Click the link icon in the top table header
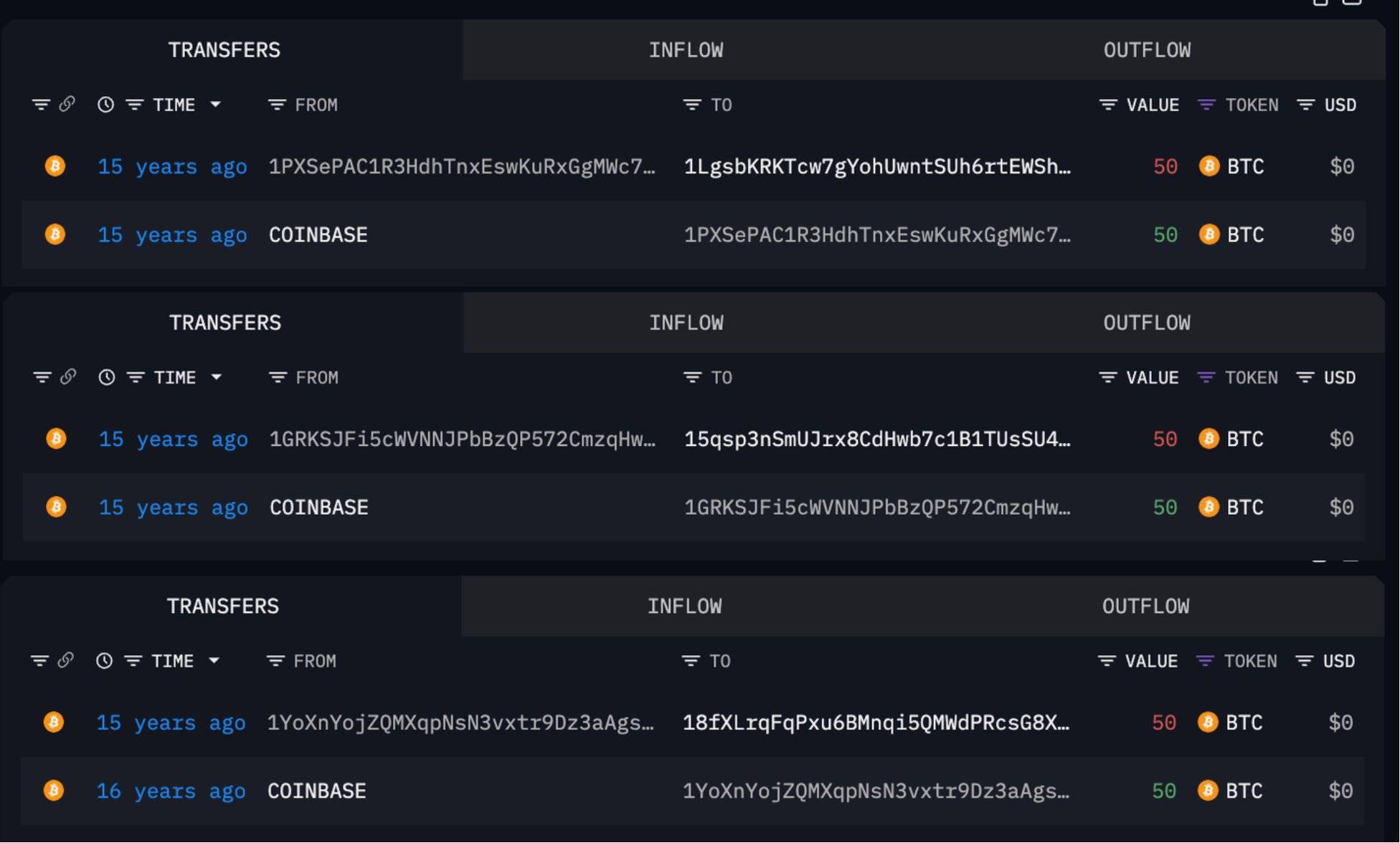 pyautogui.click(x=67, y=105)
